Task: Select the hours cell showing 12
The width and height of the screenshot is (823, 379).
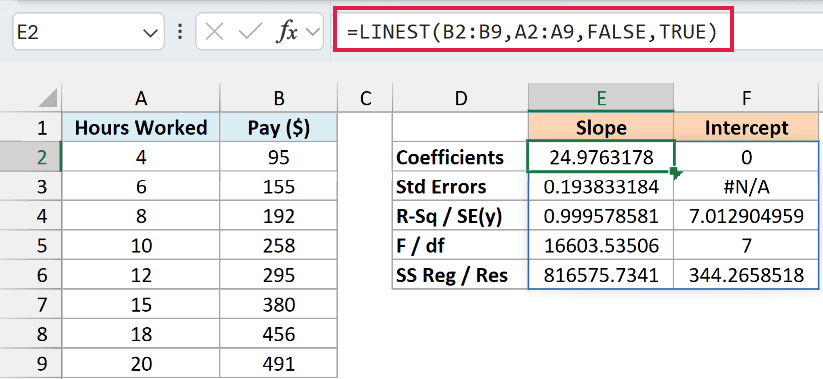Action: 141,275
